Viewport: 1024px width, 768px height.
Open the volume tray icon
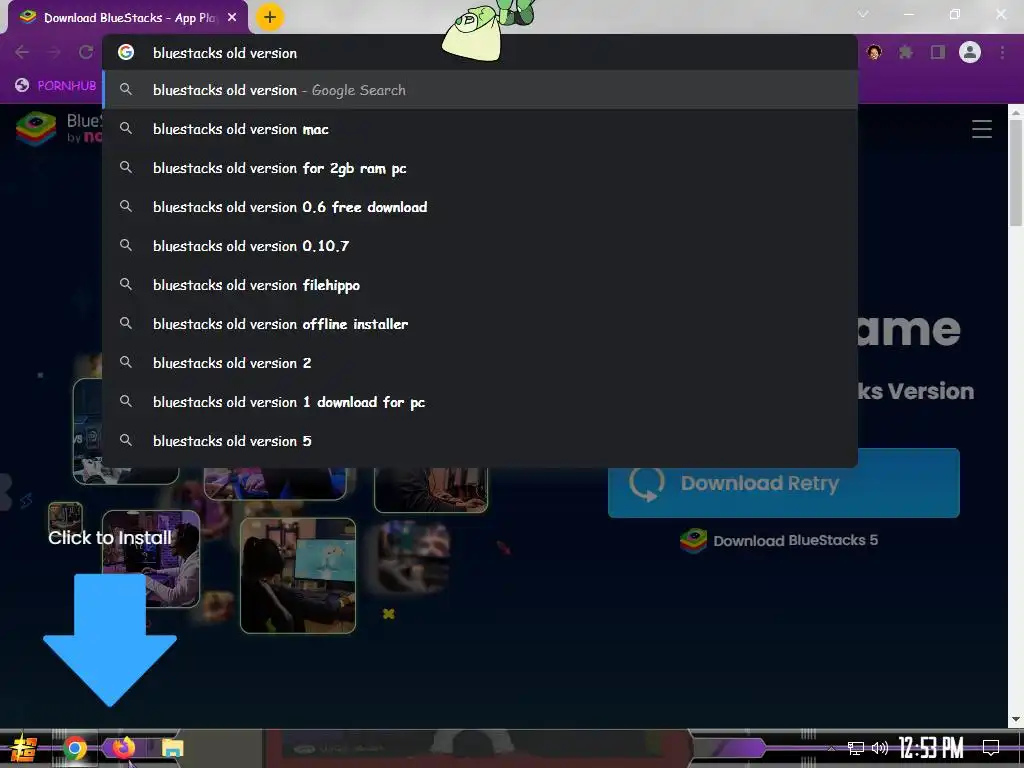point(880,748)
